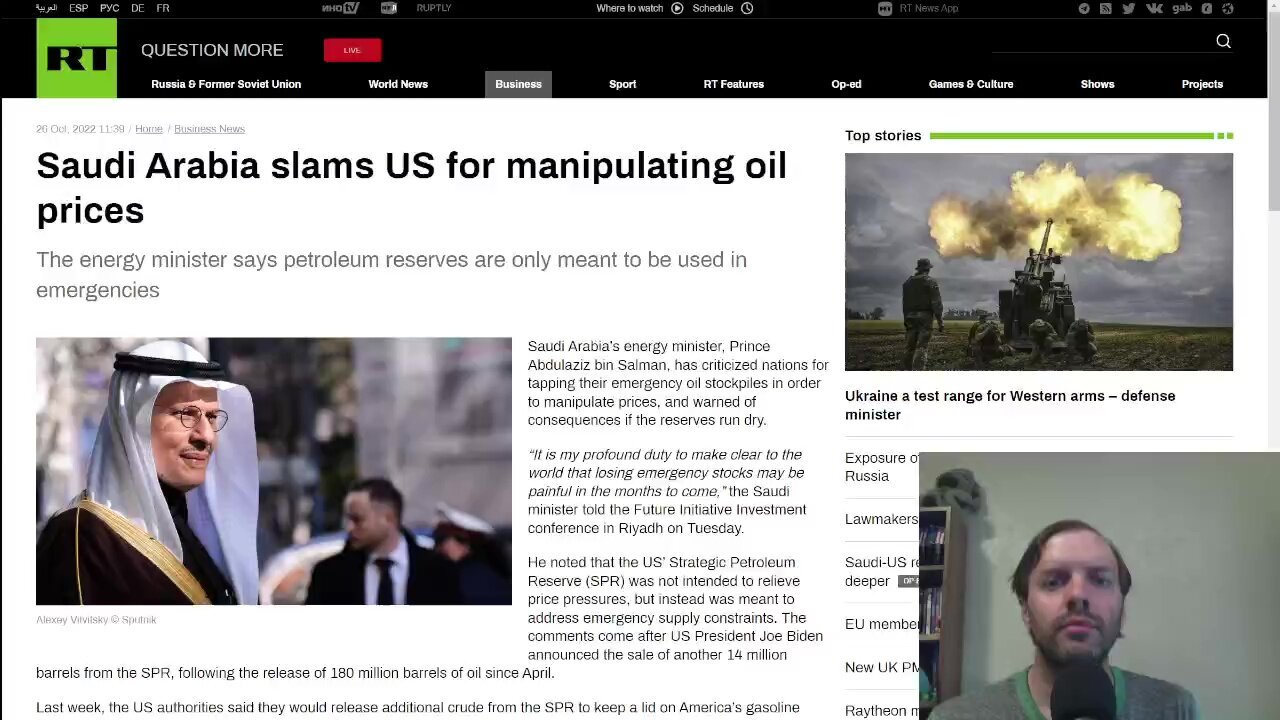The height and width of the screenshot is (720, 1280).
Task: Switch language to FR
Action: coord(163,8)
